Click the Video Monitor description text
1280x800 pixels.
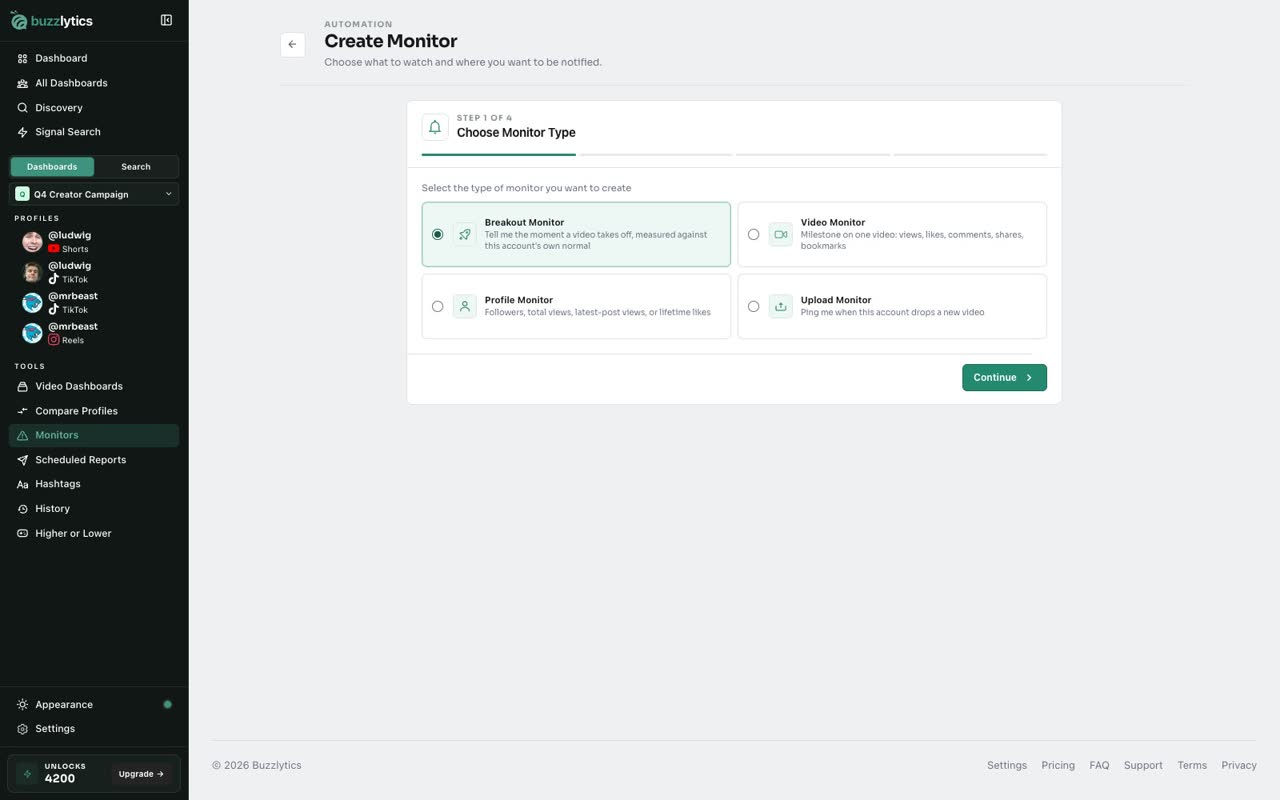[912, 240]
